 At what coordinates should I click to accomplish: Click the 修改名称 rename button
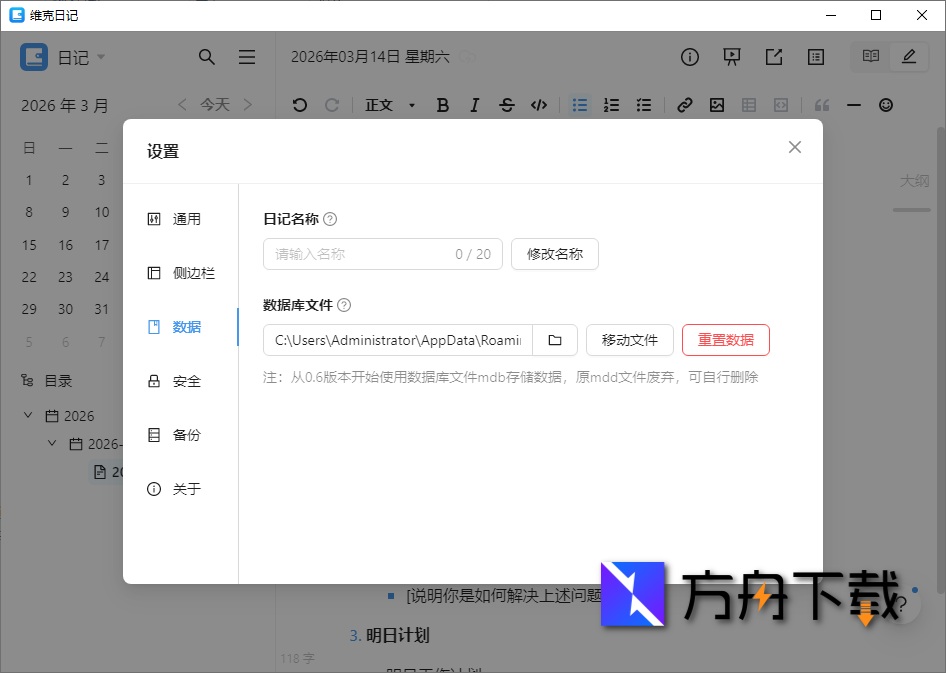[x=554, y=254]
